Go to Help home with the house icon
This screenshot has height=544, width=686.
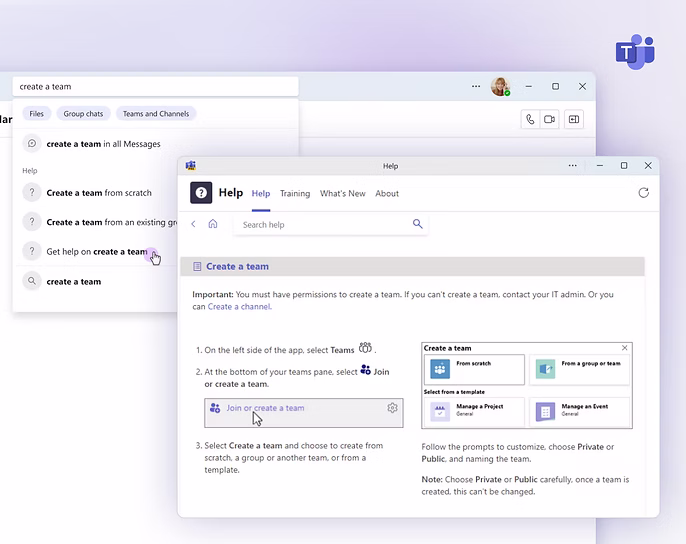[x=213, y=224]
